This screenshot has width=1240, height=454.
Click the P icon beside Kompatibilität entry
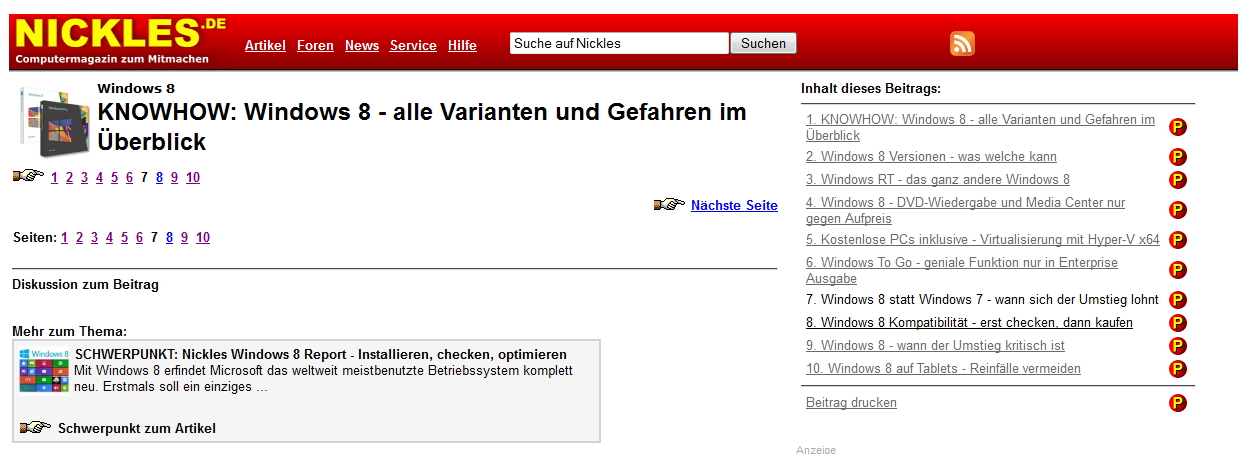[1178, 323]
